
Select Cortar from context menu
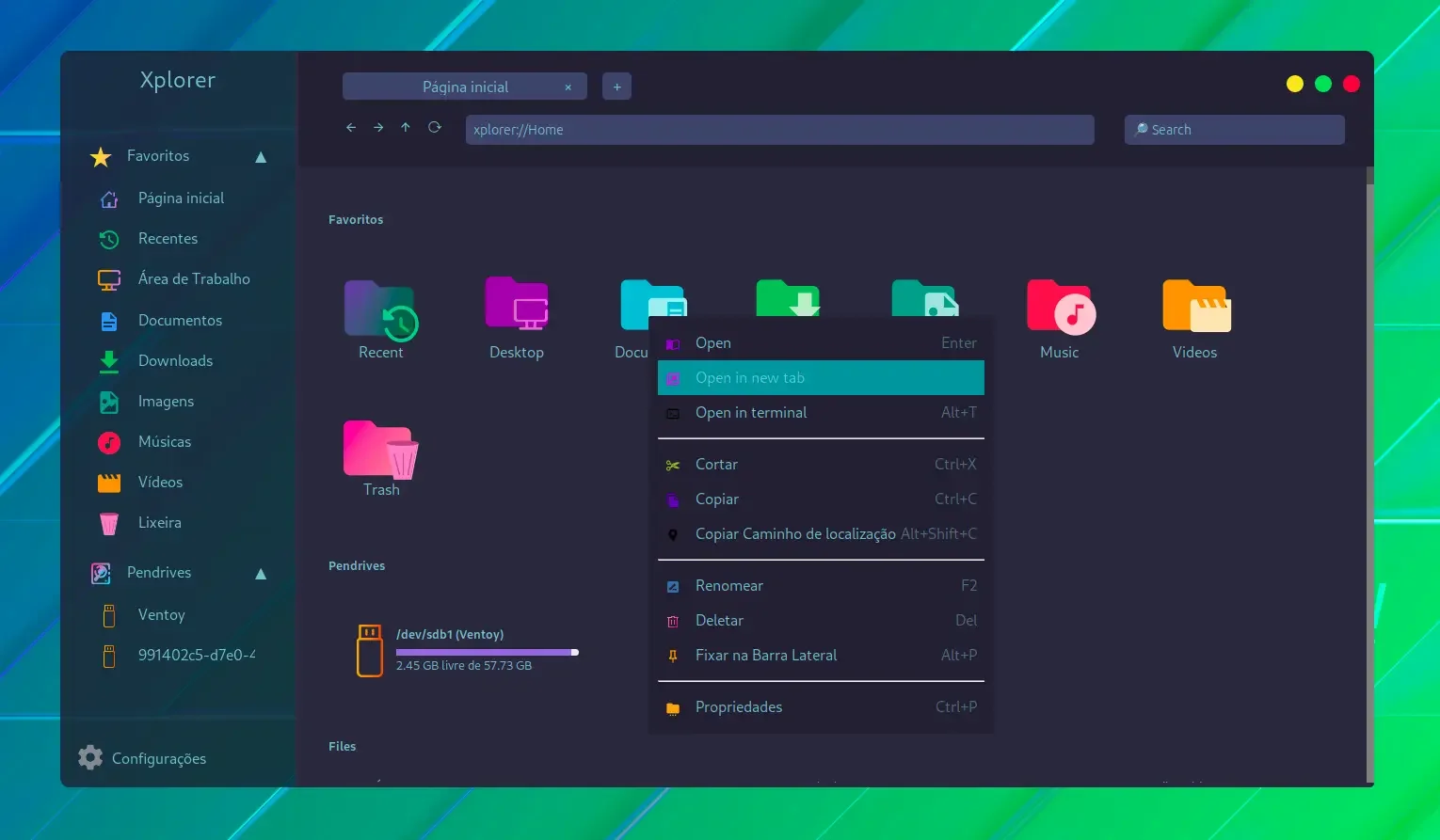click(x=821, y=465)
